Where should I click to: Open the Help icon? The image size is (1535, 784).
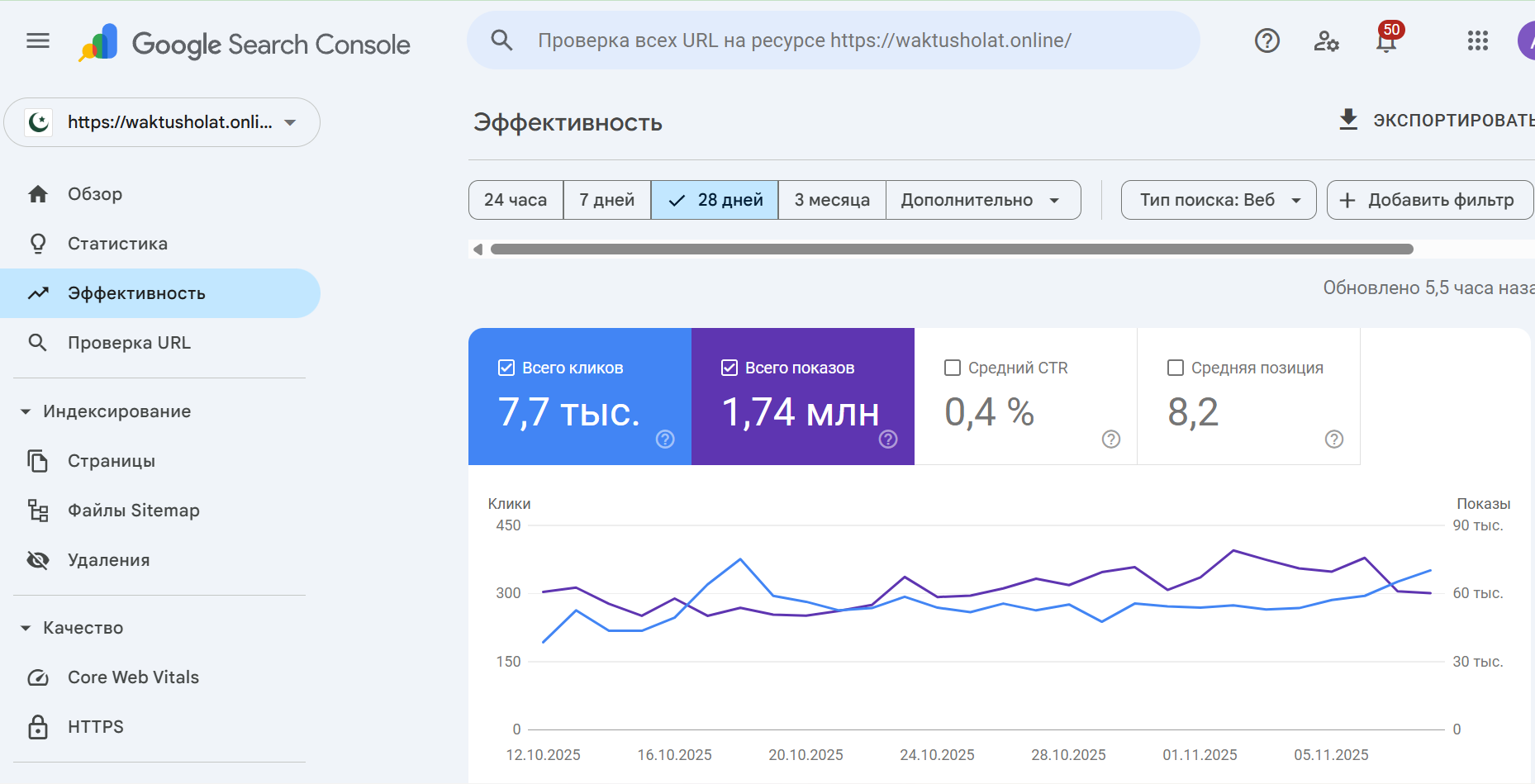click(1266, 40)
